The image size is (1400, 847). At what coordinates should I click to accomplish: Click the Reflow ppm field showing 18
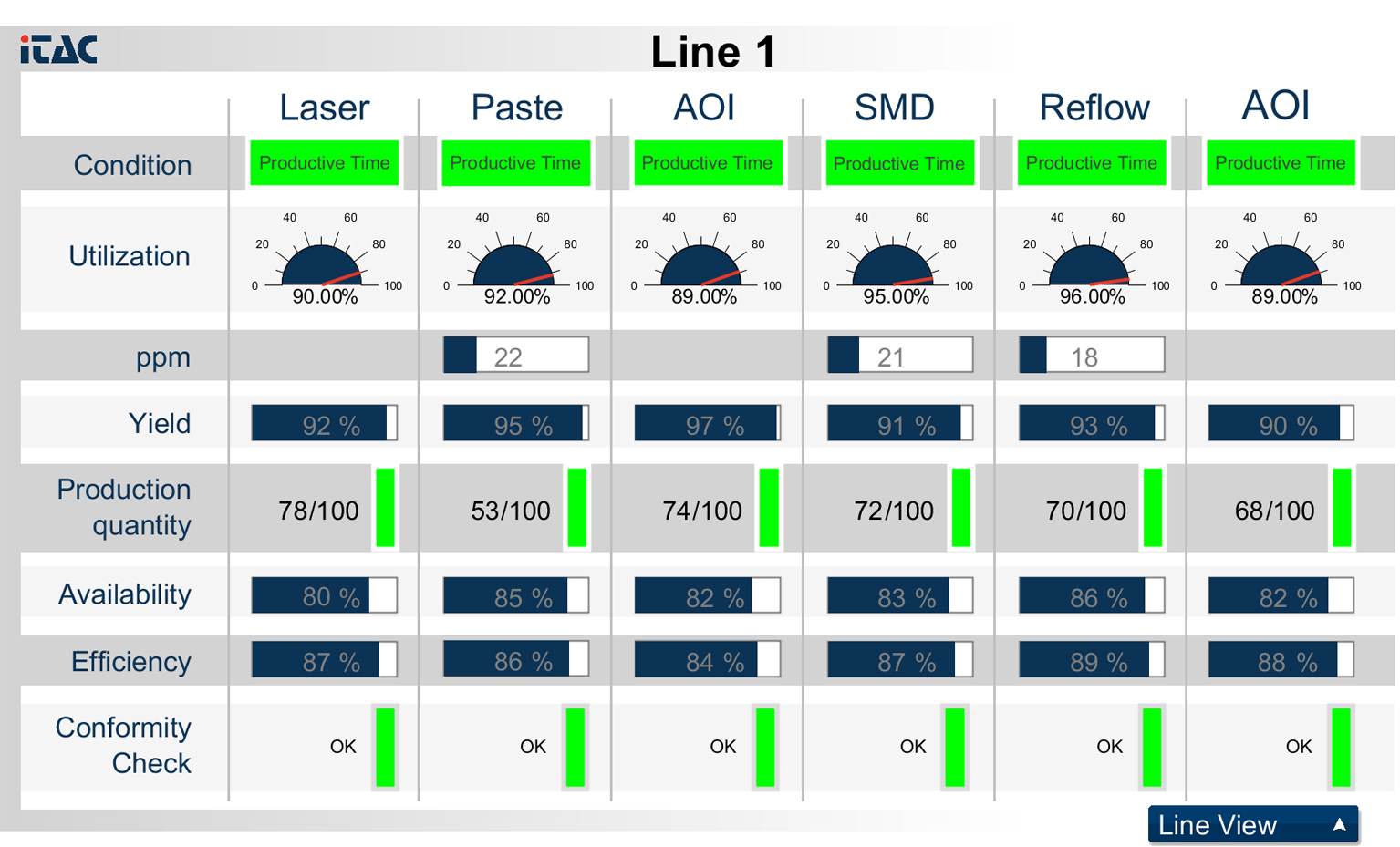tap(1091, 356)
